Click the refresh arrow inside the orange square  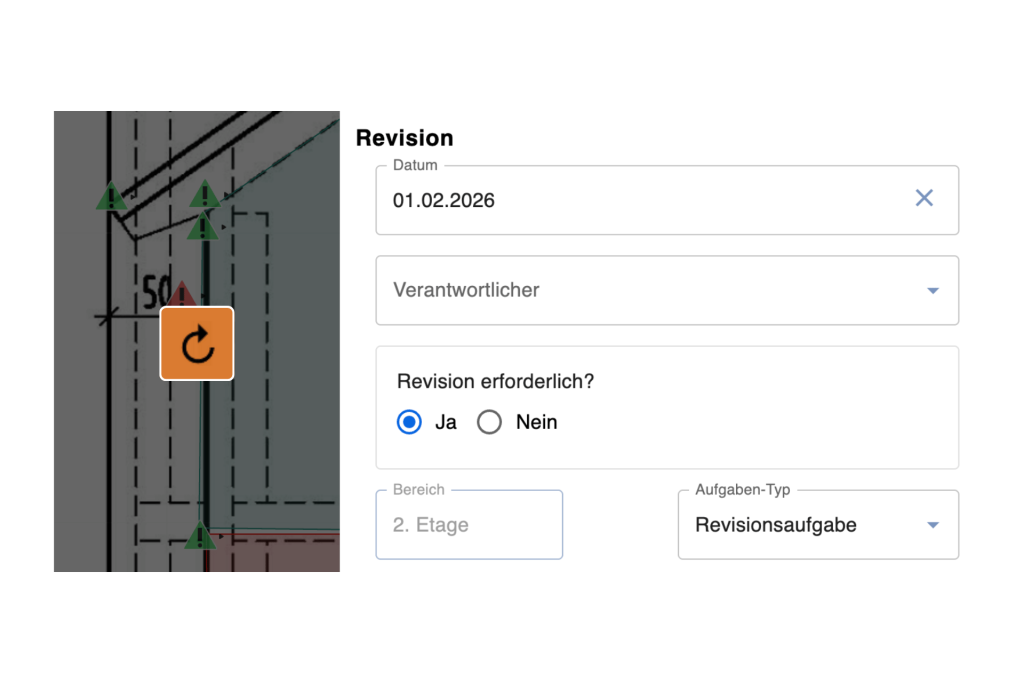196,343
